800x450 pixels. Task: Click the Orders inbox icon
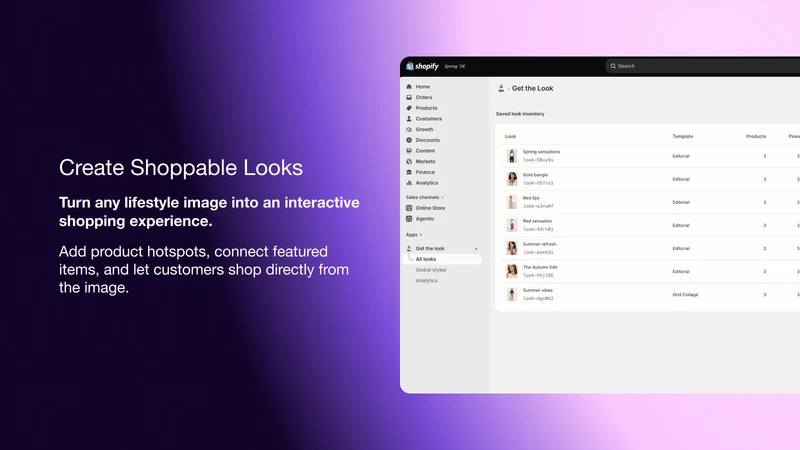pos(409,97)
